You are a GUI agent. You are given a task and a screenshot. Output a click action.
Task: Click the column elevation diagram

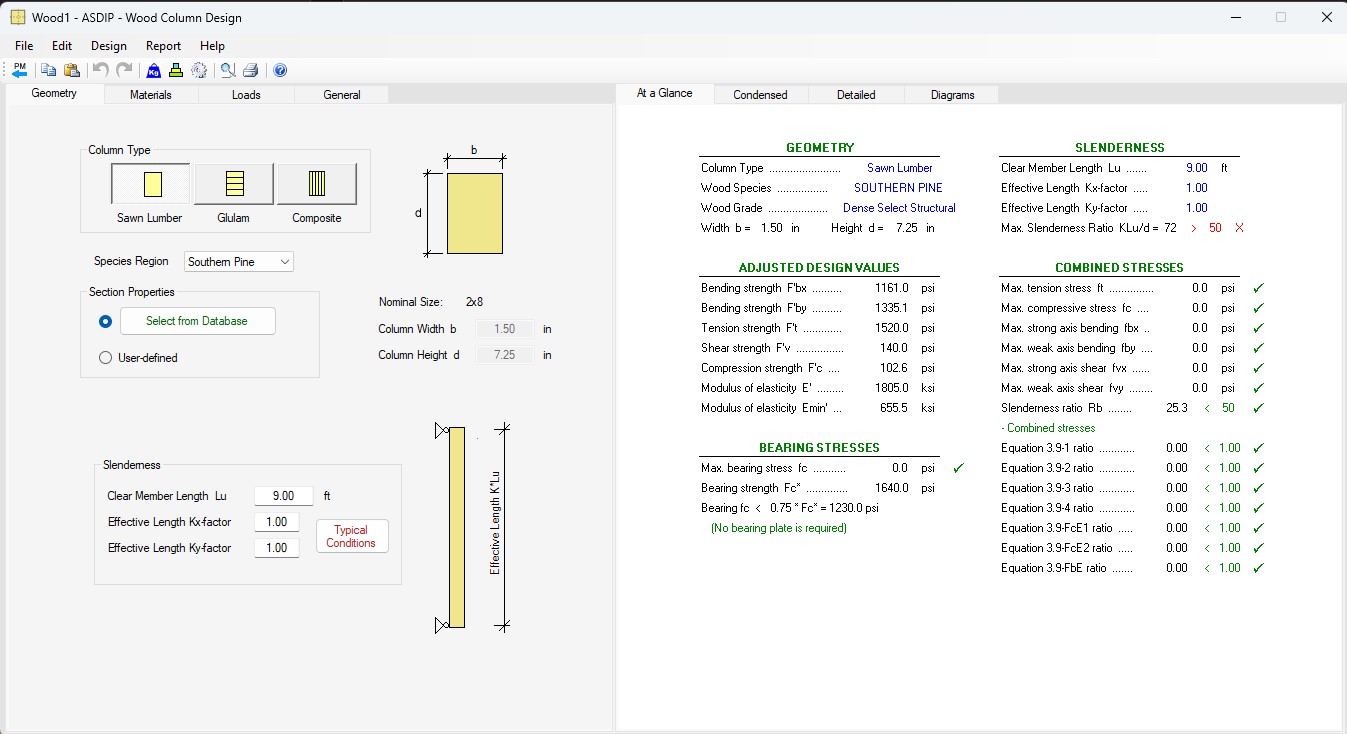tap(457, 527)
